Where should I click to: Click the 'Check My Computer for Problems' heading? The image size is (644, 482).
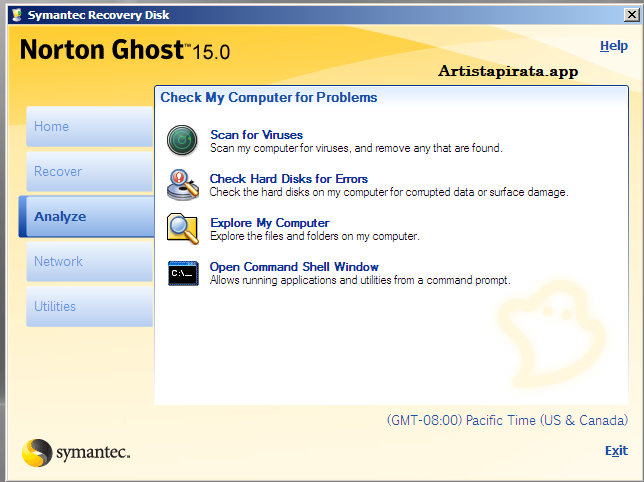(269, 98)
